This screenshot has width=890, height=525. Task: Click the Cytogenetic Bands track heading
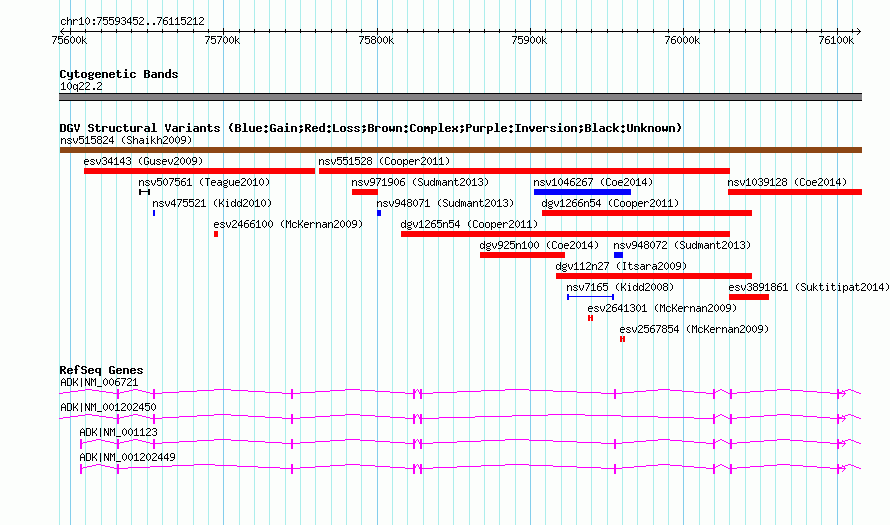[119, 74]
